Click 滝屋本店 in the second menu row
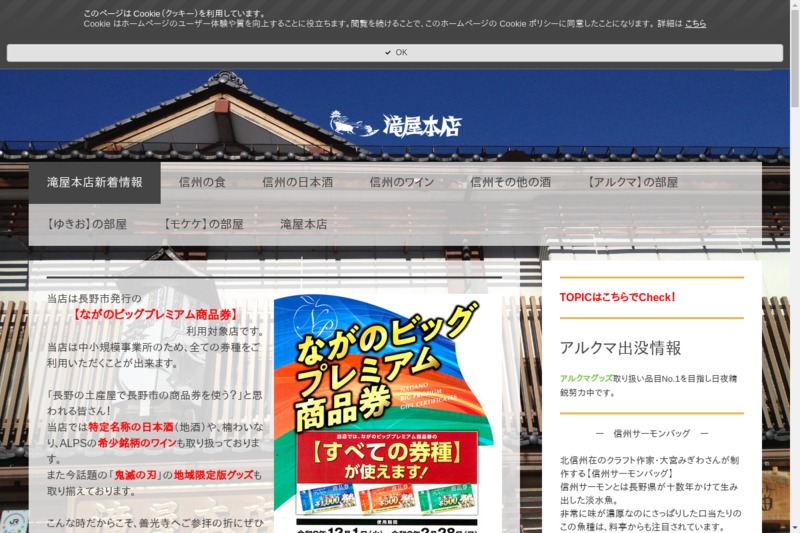 click(x=303, y=224)
